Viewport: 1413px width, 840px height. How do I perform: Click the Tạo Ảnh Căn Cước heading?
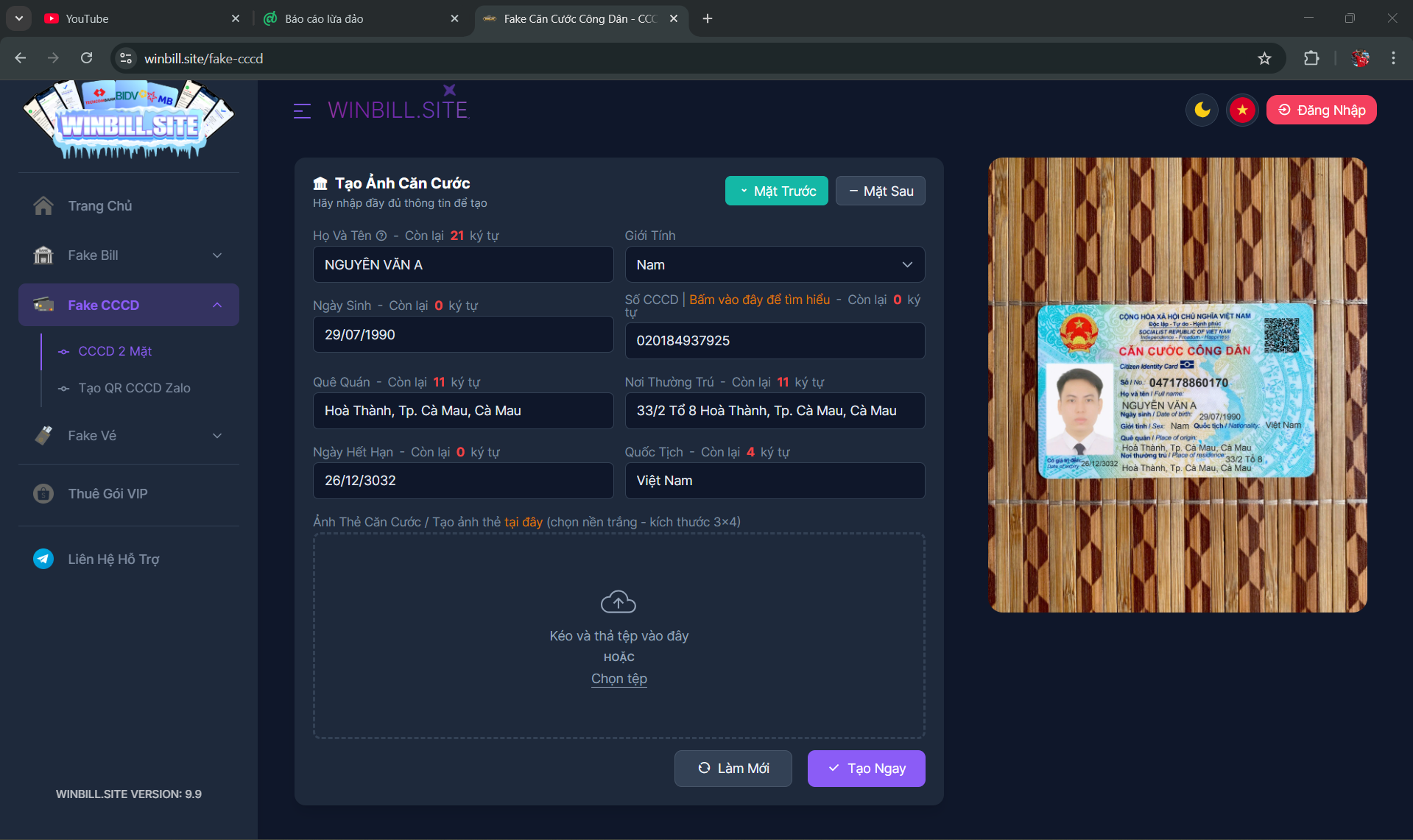pyautogui.click(x=402, y=183)
